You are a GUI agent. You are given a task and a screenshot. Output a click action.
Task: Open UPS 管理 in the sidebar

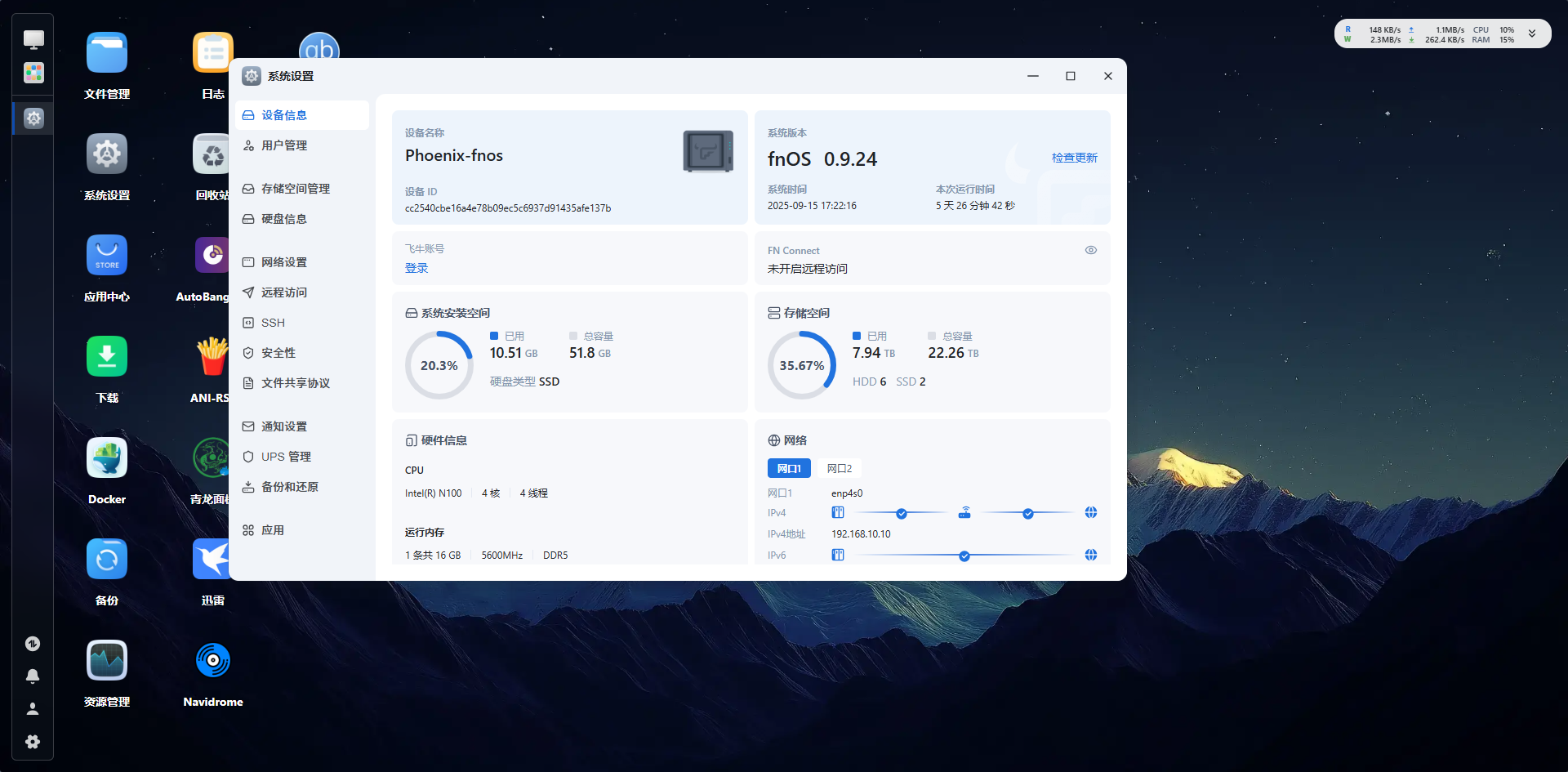click(x=302, y=457)
